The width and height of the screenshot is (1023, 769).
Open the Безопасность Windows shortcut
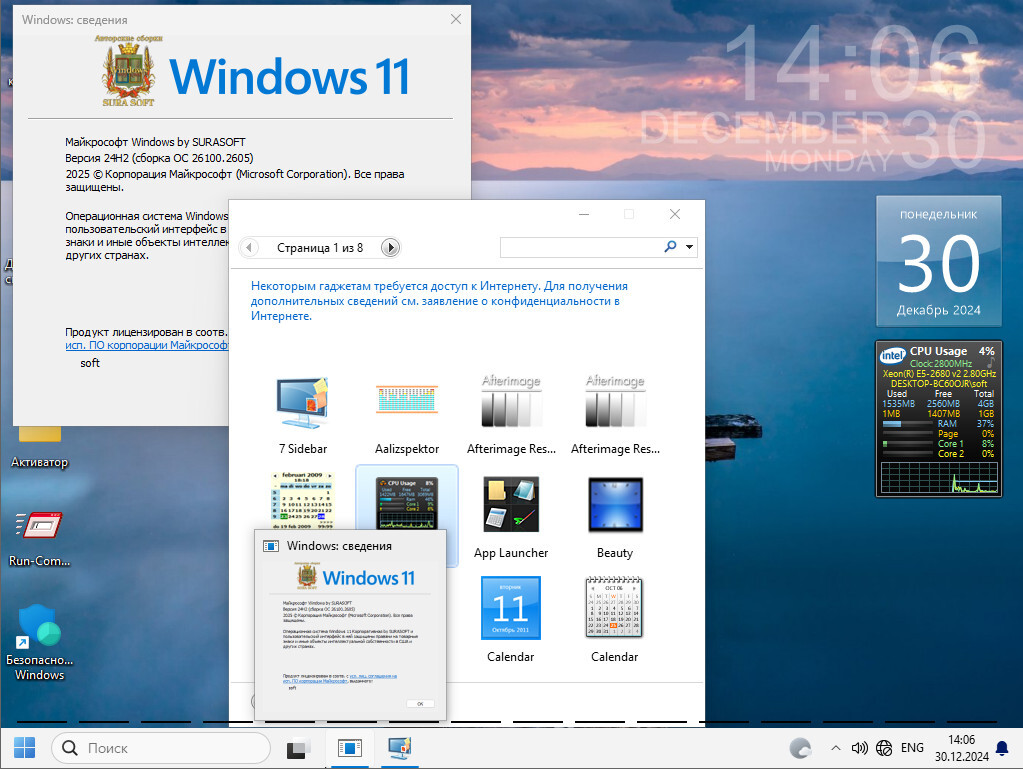tap(39, 643)
